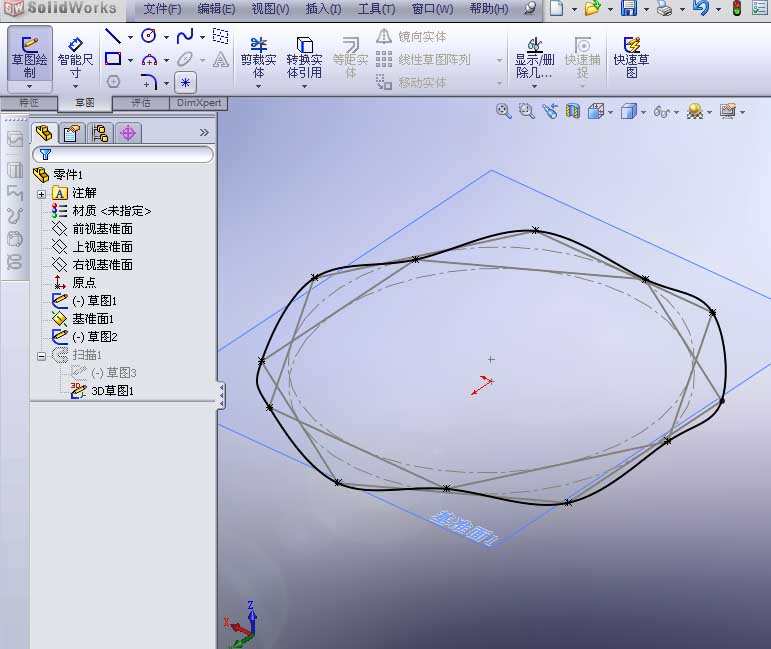Open the 文件(F) menu
Viewport: 771px width, 649px height.
coord(162,9)
